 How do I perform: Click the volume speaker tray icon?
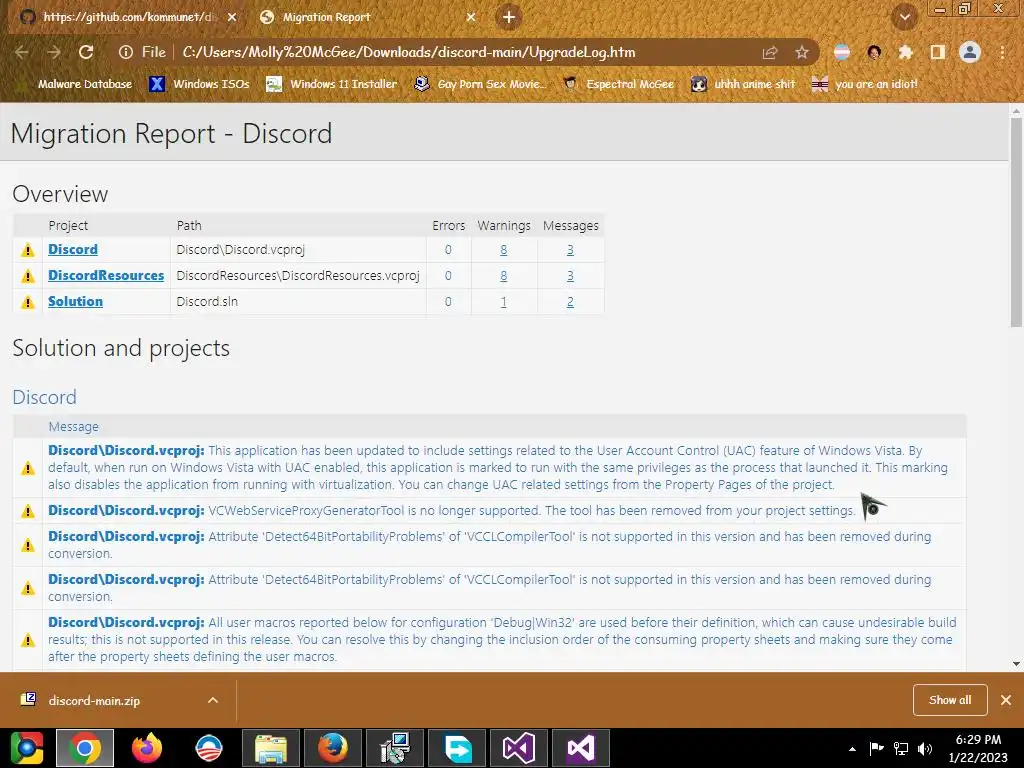pyautogui.click(x=925, y=748)
